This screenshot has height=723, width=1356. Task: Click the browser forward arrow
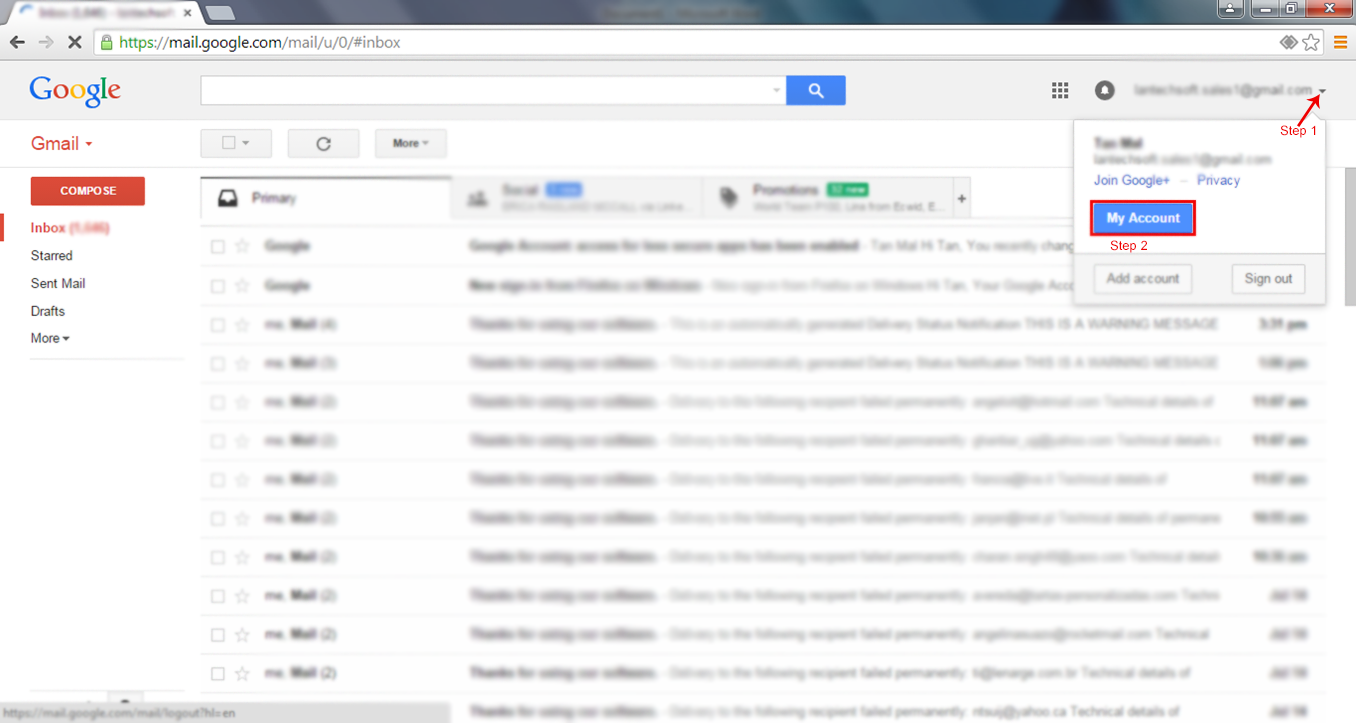(x=46, y=43)
